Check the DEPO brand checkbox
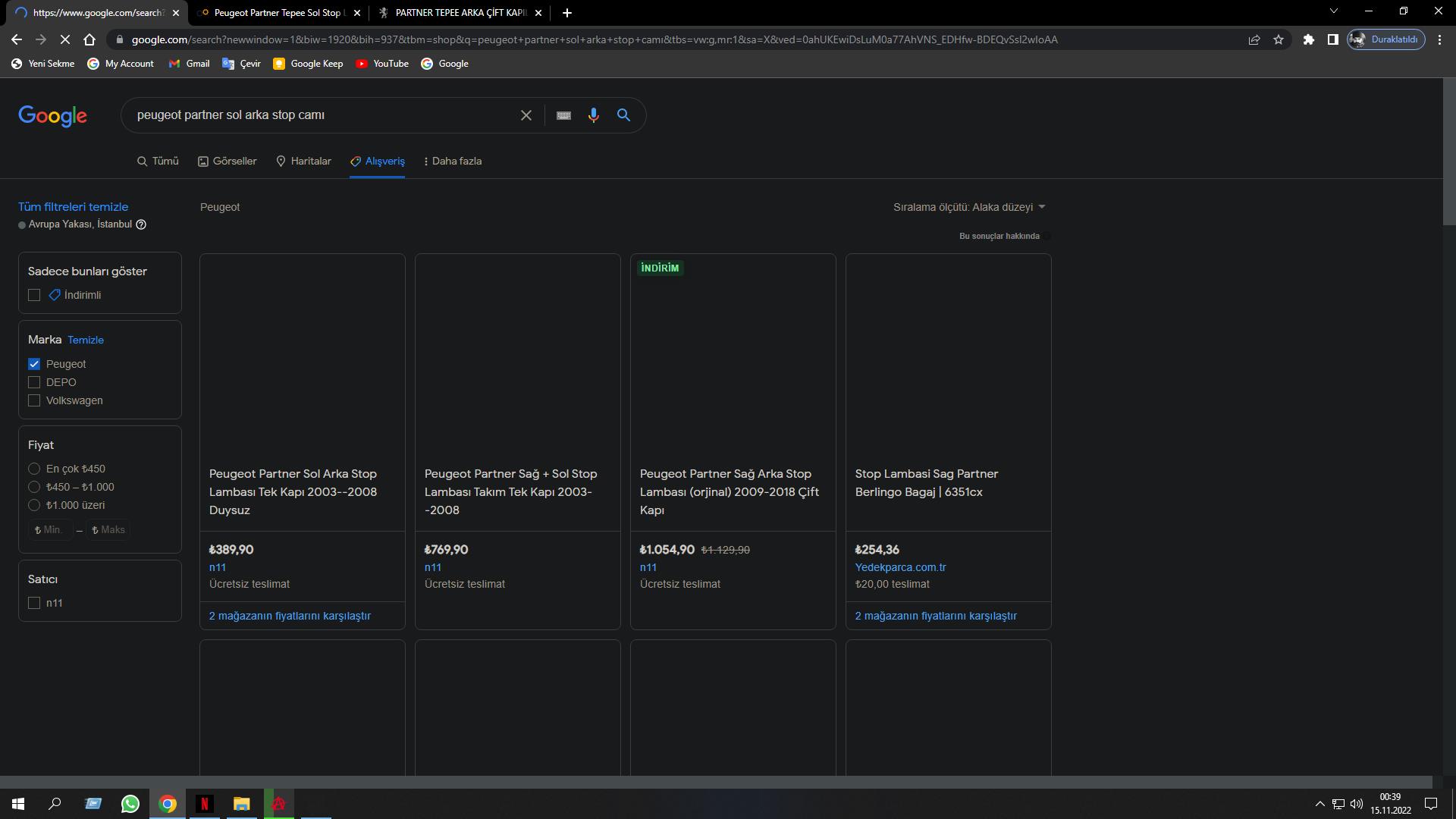This screenshot has height=819, width=1456. tap(34, 382)
